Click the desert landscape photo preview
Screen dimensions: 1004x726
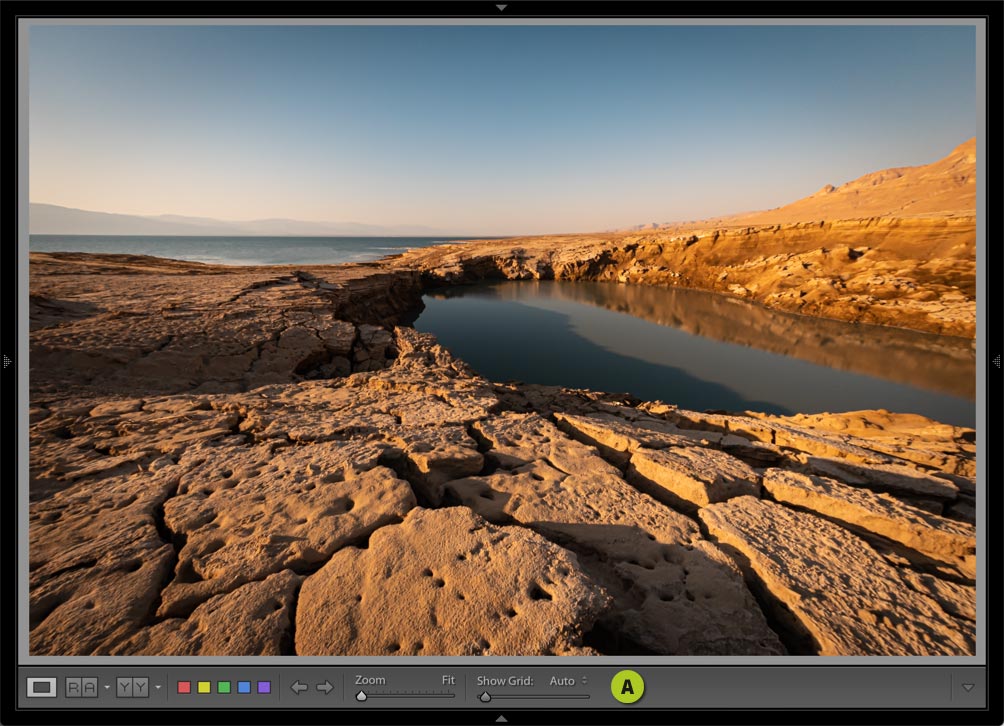pyautogui.click(x=502, y=340)
